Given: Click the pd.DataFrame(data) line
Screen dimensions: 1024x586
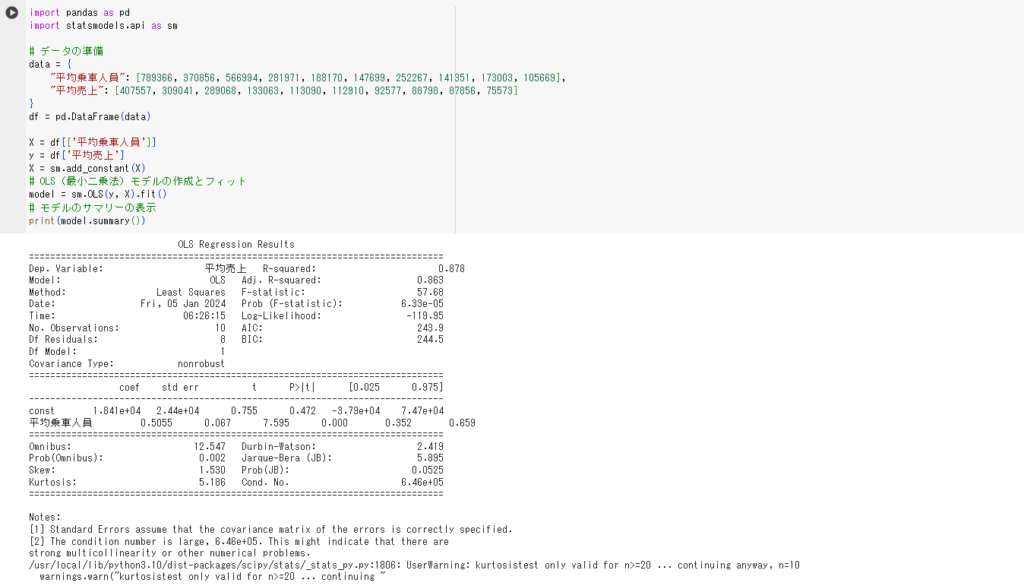Looking at the screenshot, I should [x=80, y=115].
